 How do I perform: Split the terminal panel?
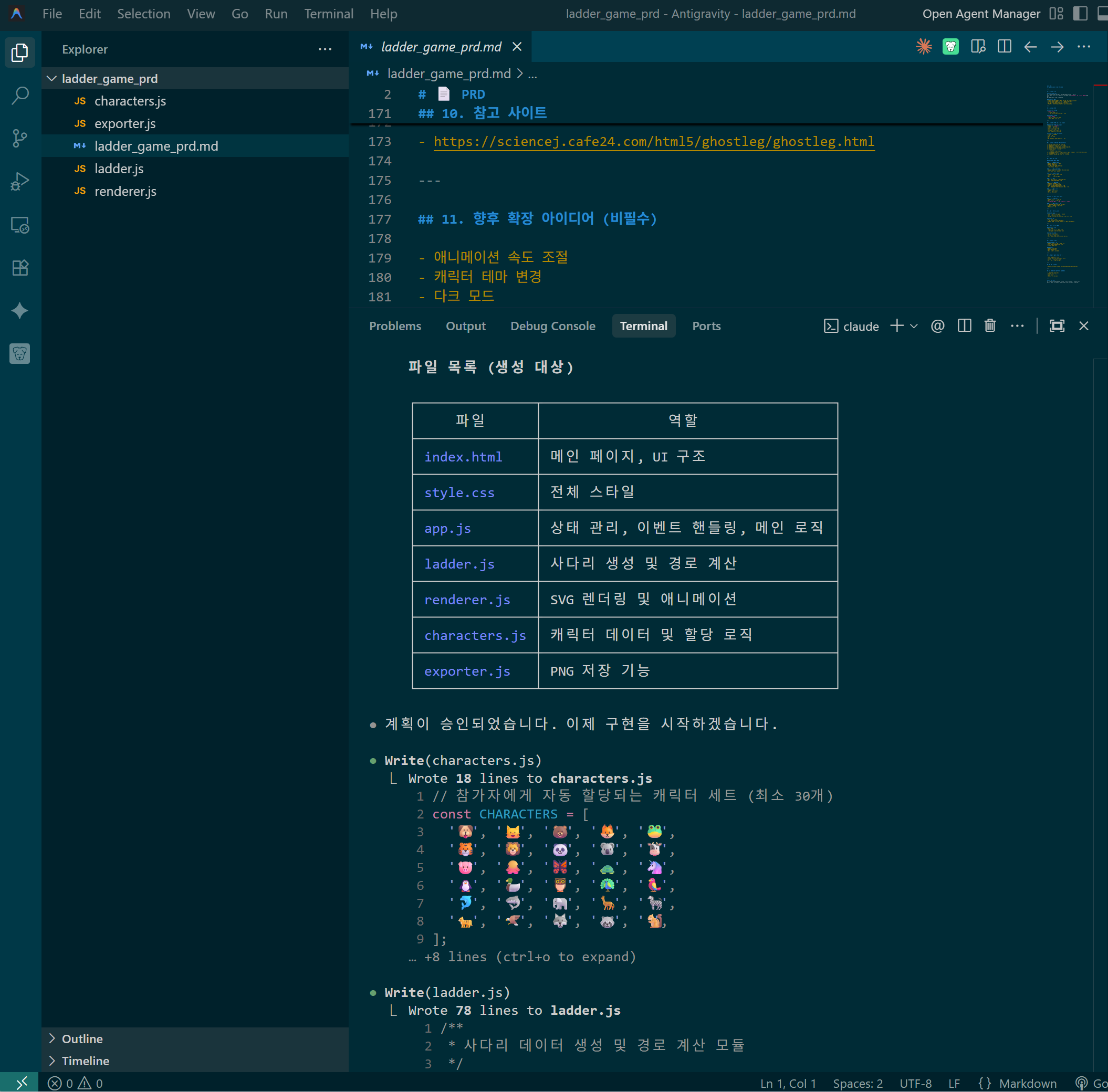(964, 325)
